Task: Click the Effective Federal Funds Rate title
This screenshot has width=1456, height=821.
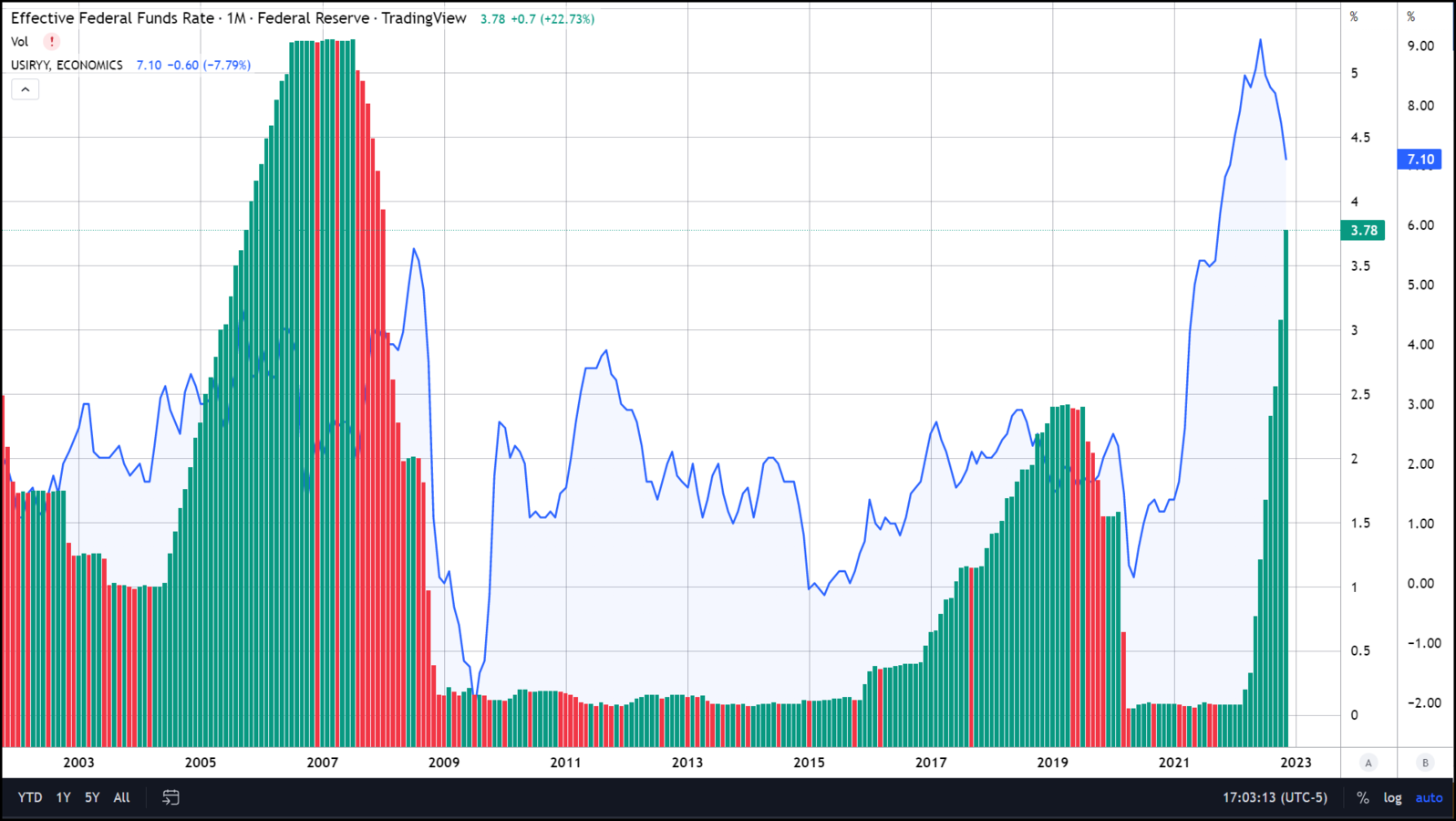Action: pos(112,18)
